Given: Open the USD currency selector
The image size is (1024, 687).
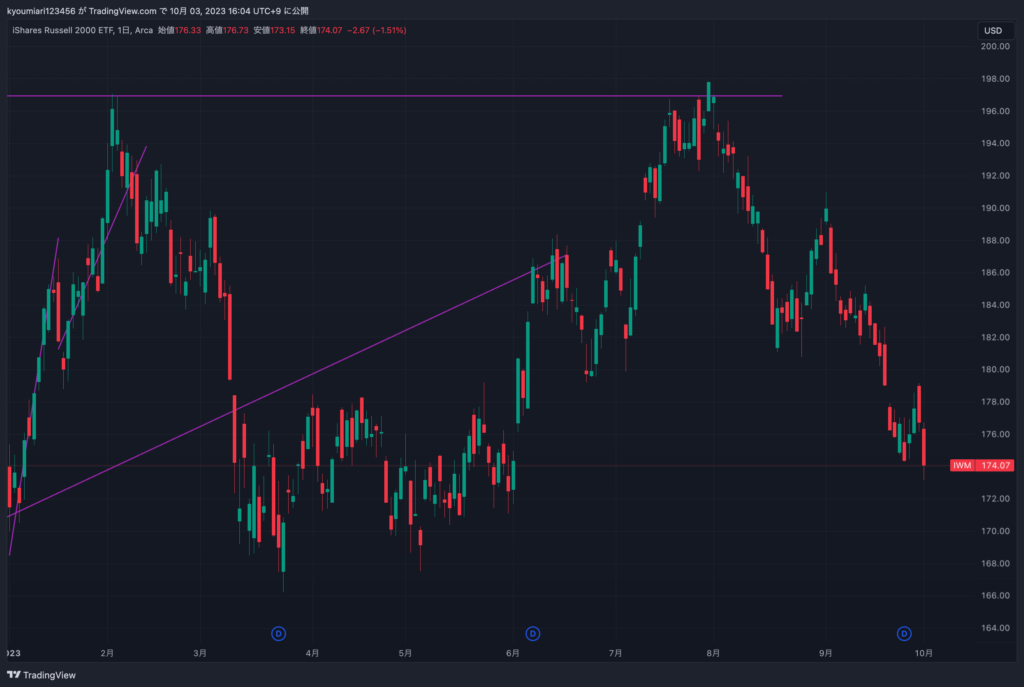Looking at the screenshot, I should [993, 31].
